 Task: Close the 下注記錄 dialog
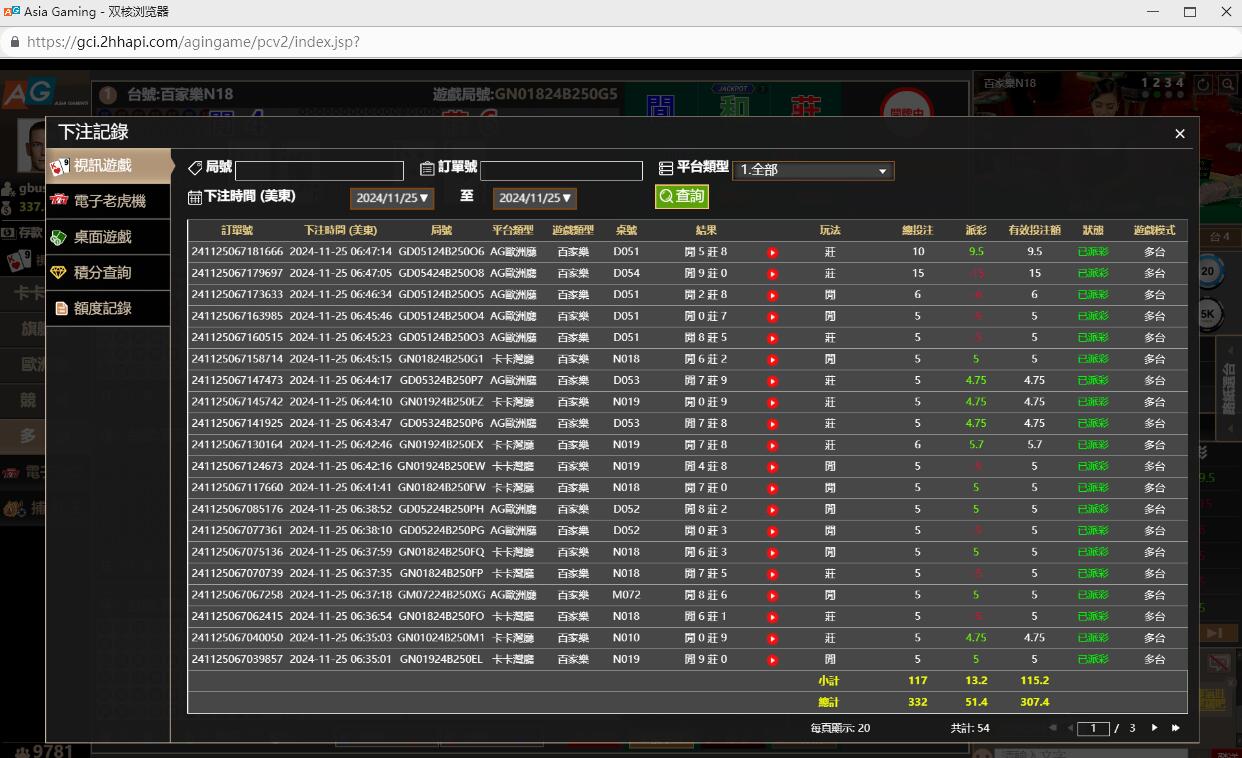(x=1180, y=133)
